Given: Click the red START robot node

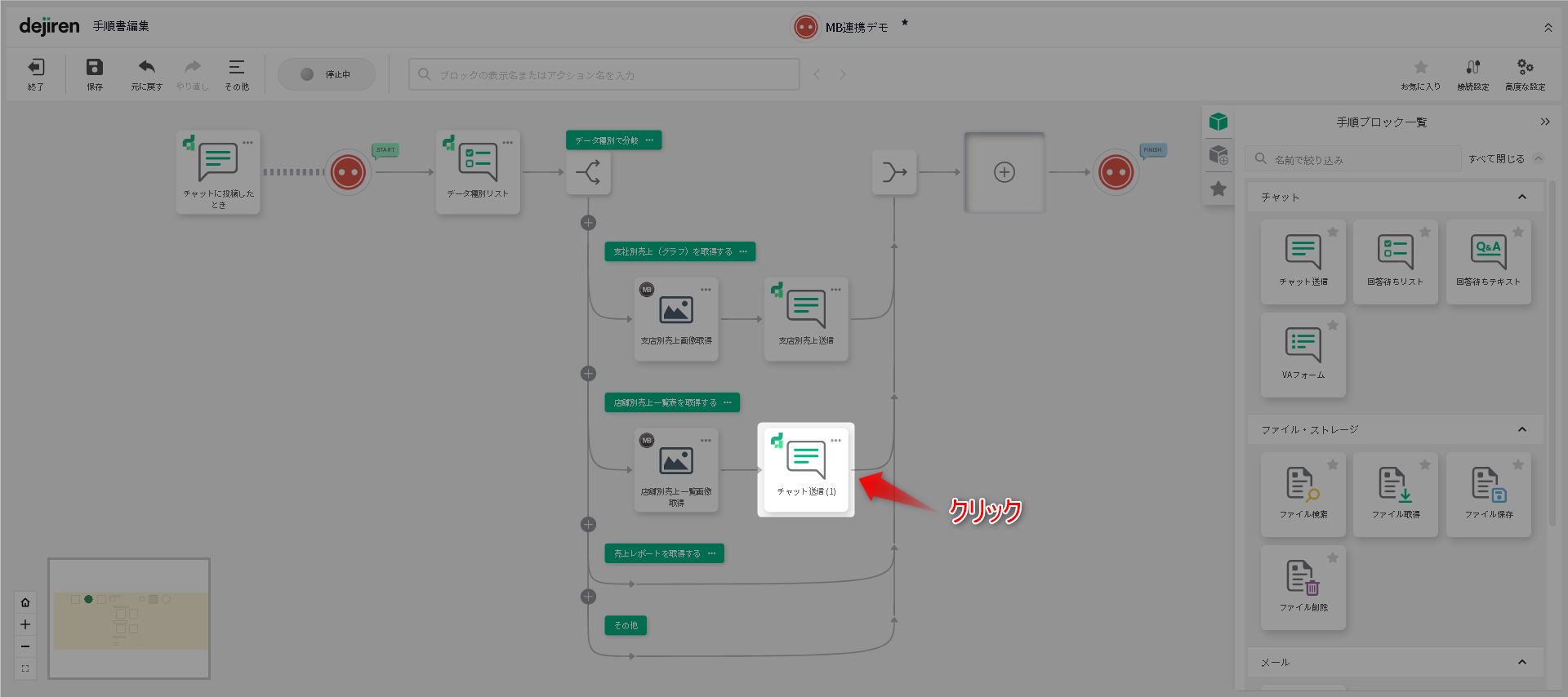Looking at the screenshot, I should pos(348,172).
